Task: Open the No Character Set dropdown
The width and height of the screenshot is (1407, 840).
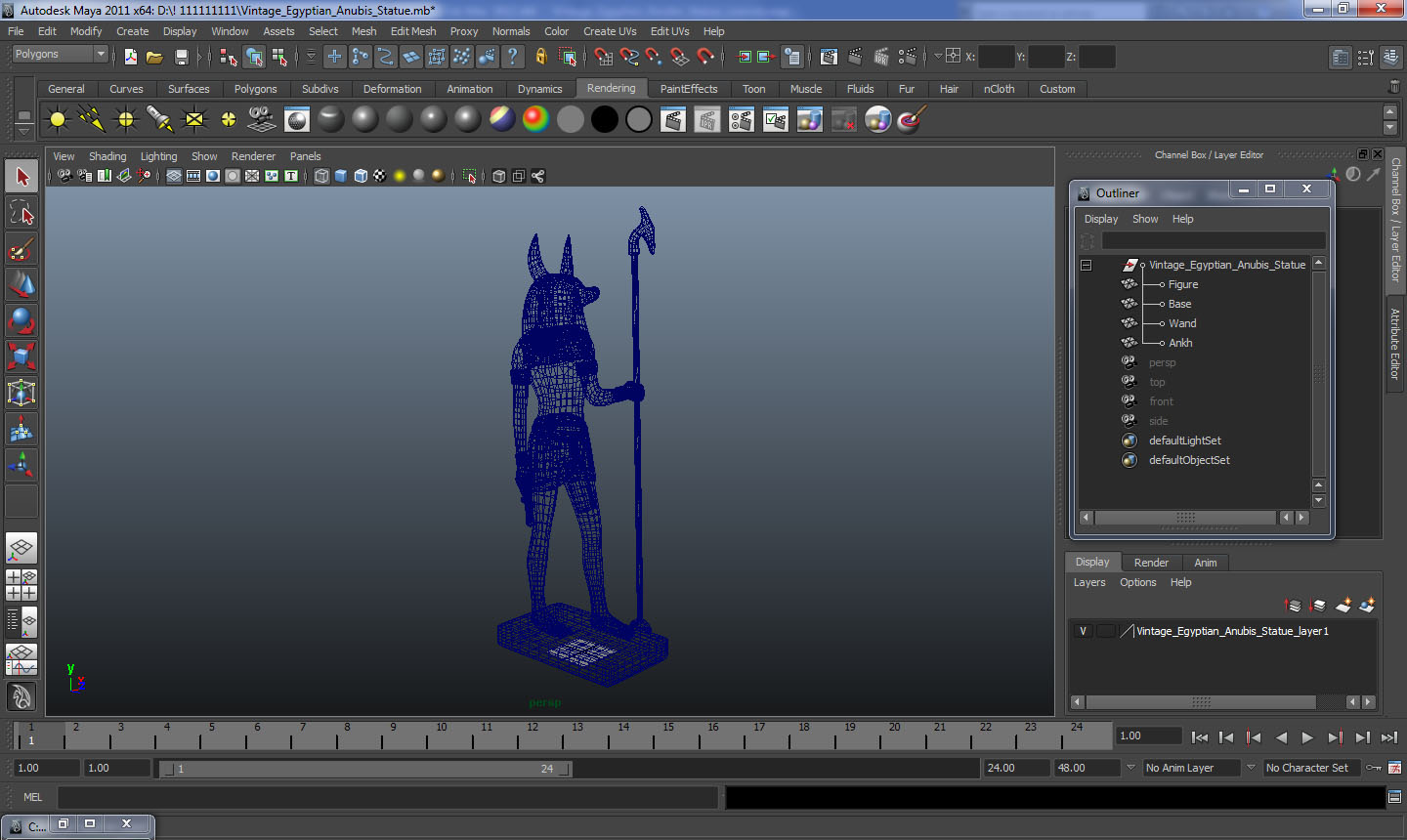Action: coord(1312,768)
